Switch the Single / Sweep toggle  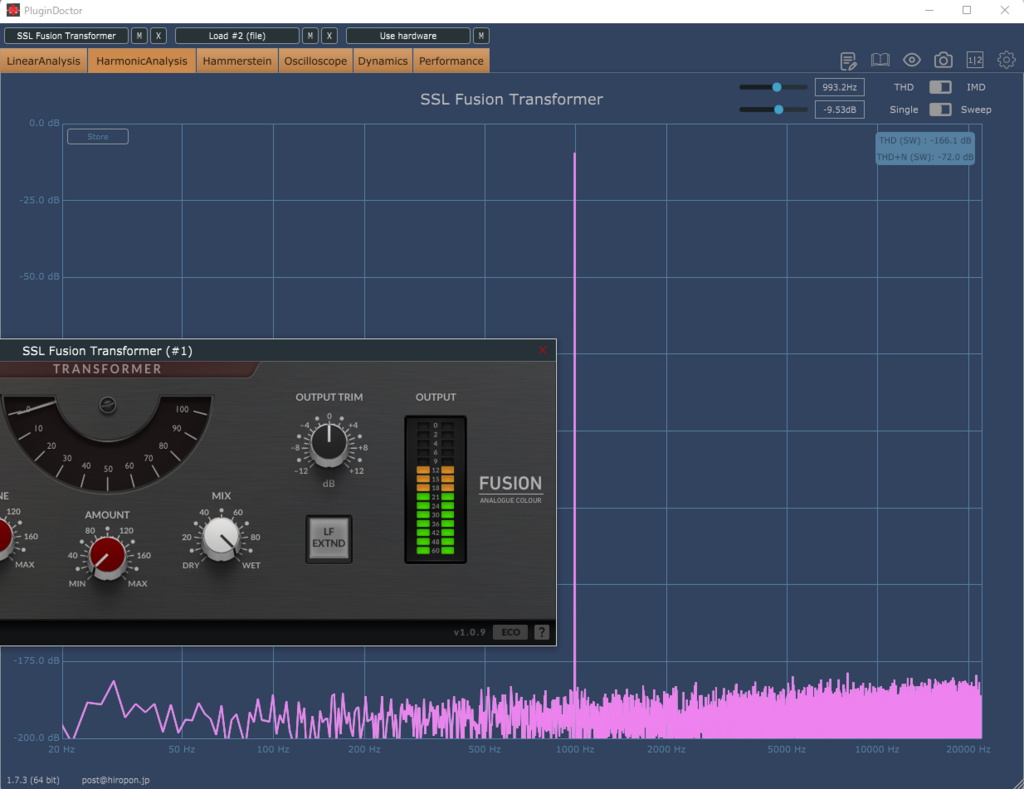pyautogui.click(x=940, y=109)
